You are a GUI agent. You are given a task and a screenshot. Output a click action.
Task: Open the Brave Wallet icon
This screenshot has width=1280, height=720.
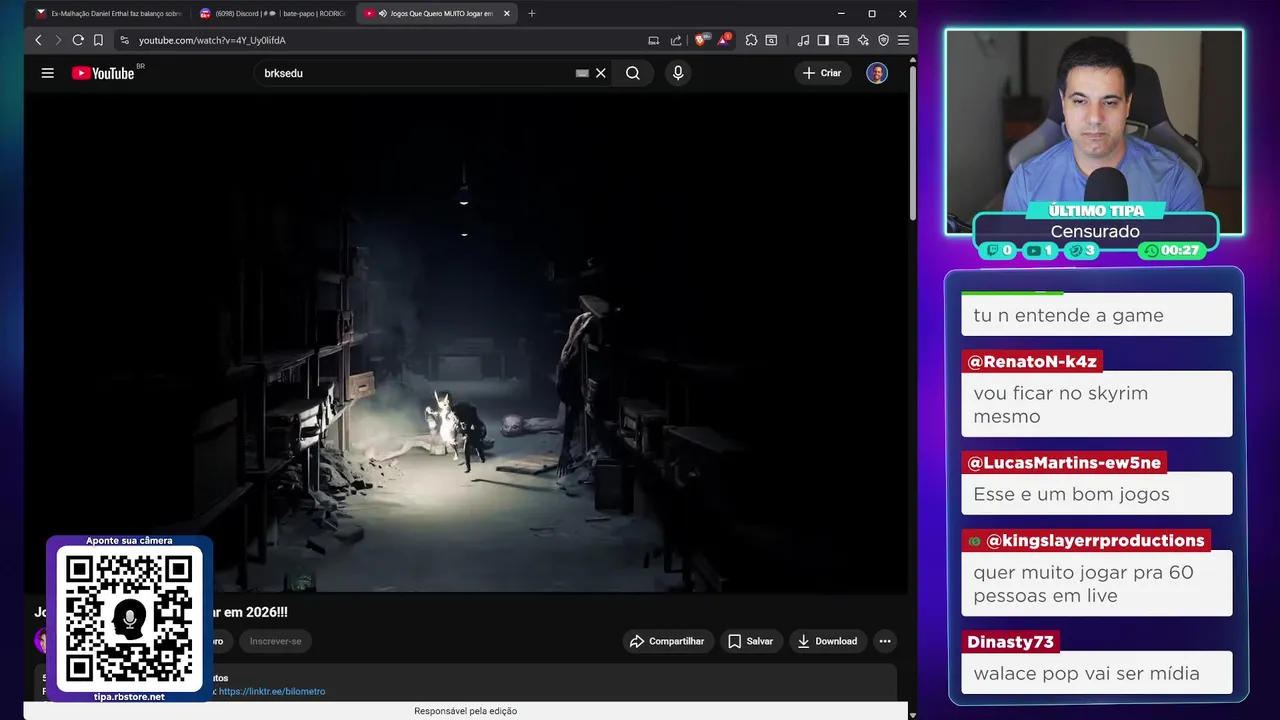pos(843,40)
